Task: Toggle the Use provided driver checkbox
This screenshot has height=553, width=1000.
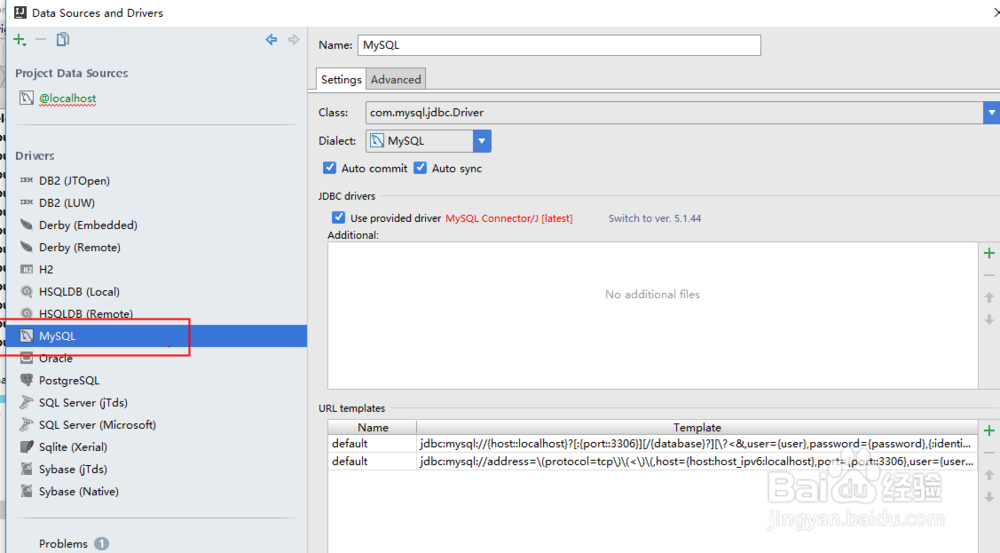Action: 338,218
